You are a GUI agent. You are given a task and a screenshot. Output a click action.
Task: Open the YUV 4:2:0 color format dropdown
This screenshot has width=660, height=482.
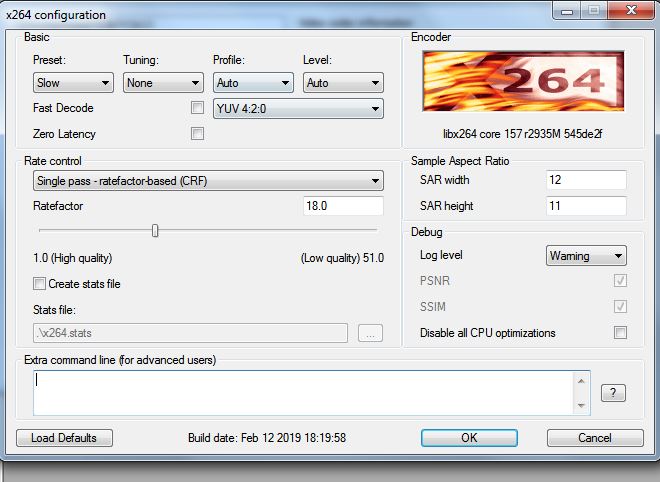click(298, 109)
